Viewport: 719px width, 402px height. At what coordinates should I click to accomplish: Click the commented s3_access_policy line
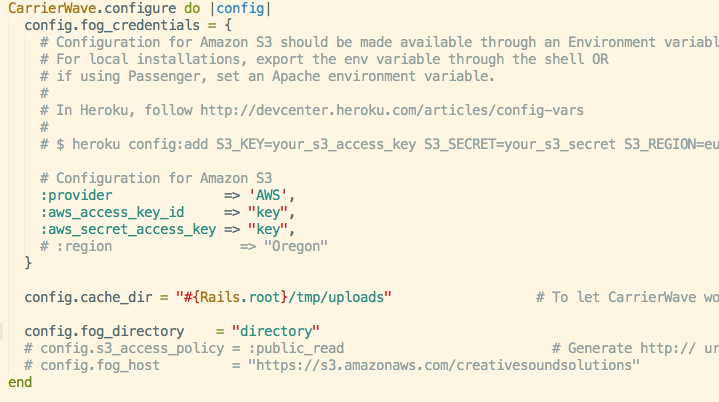pos(184,348)
